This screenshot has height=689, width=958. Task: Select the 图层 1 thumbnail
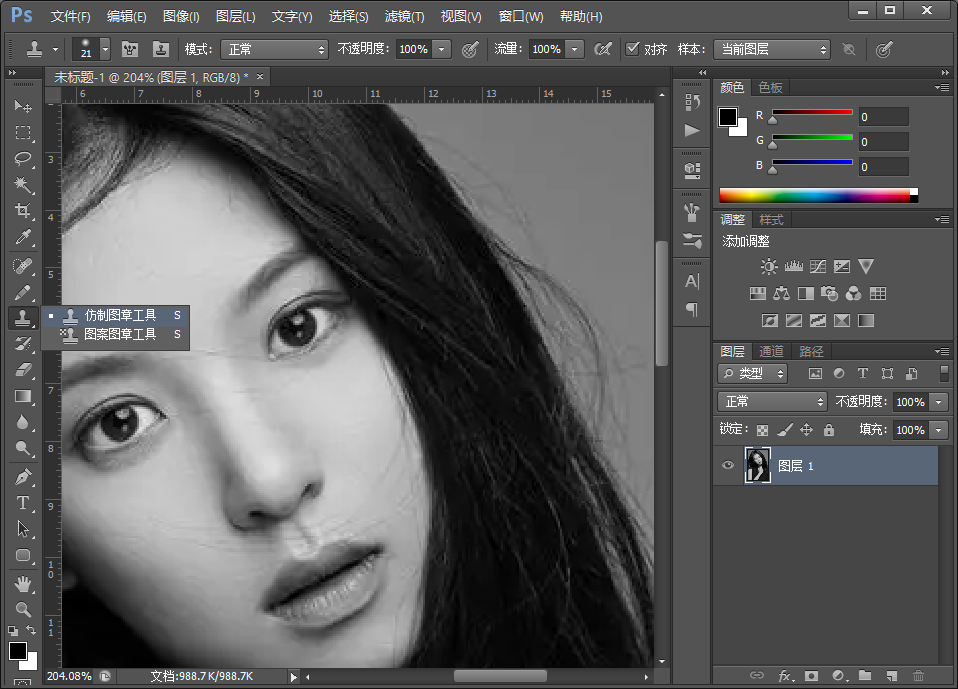pos(758,465)
